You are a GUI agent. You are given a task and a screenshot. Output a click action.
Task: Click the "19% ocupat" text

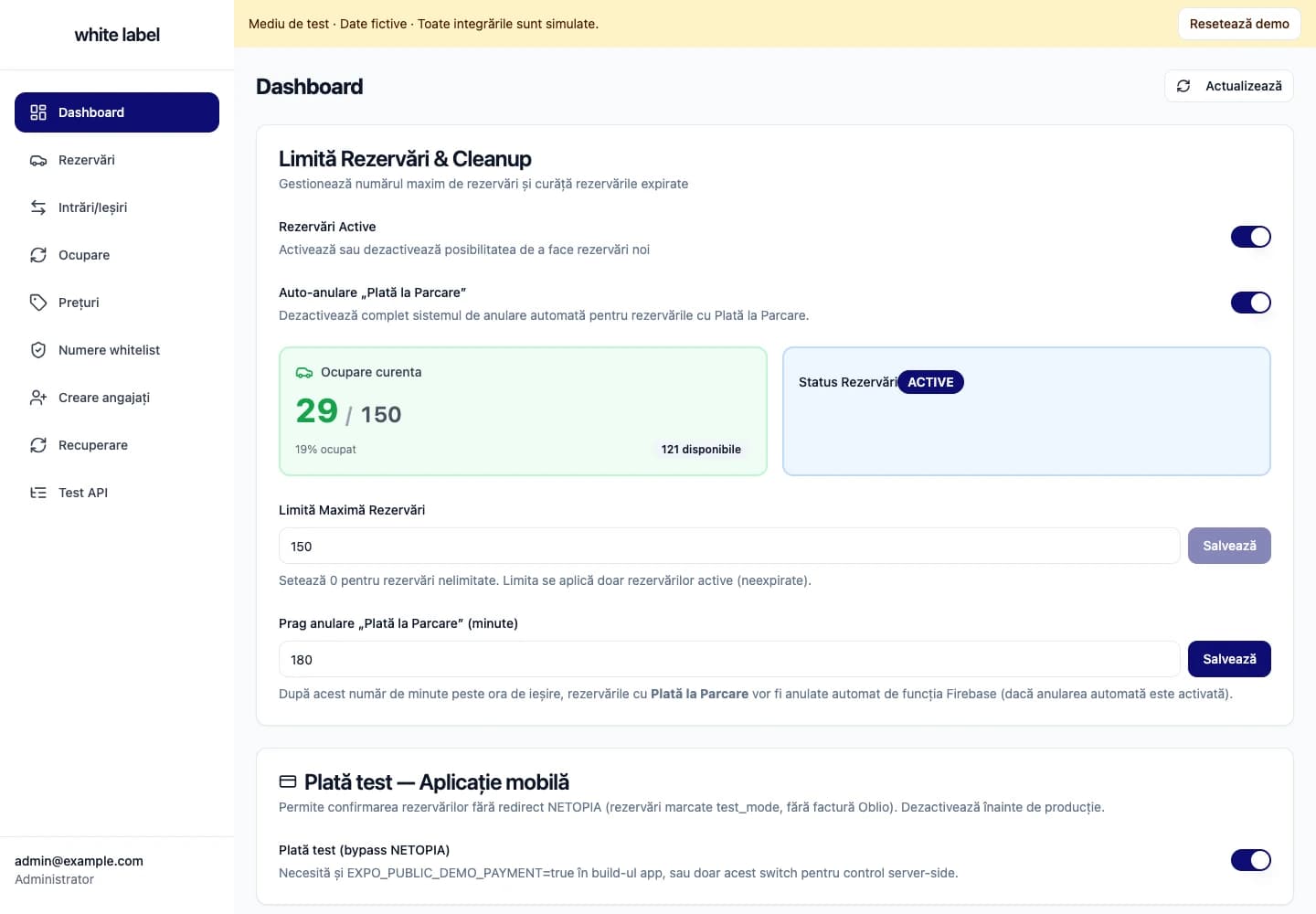coord(325,450)
